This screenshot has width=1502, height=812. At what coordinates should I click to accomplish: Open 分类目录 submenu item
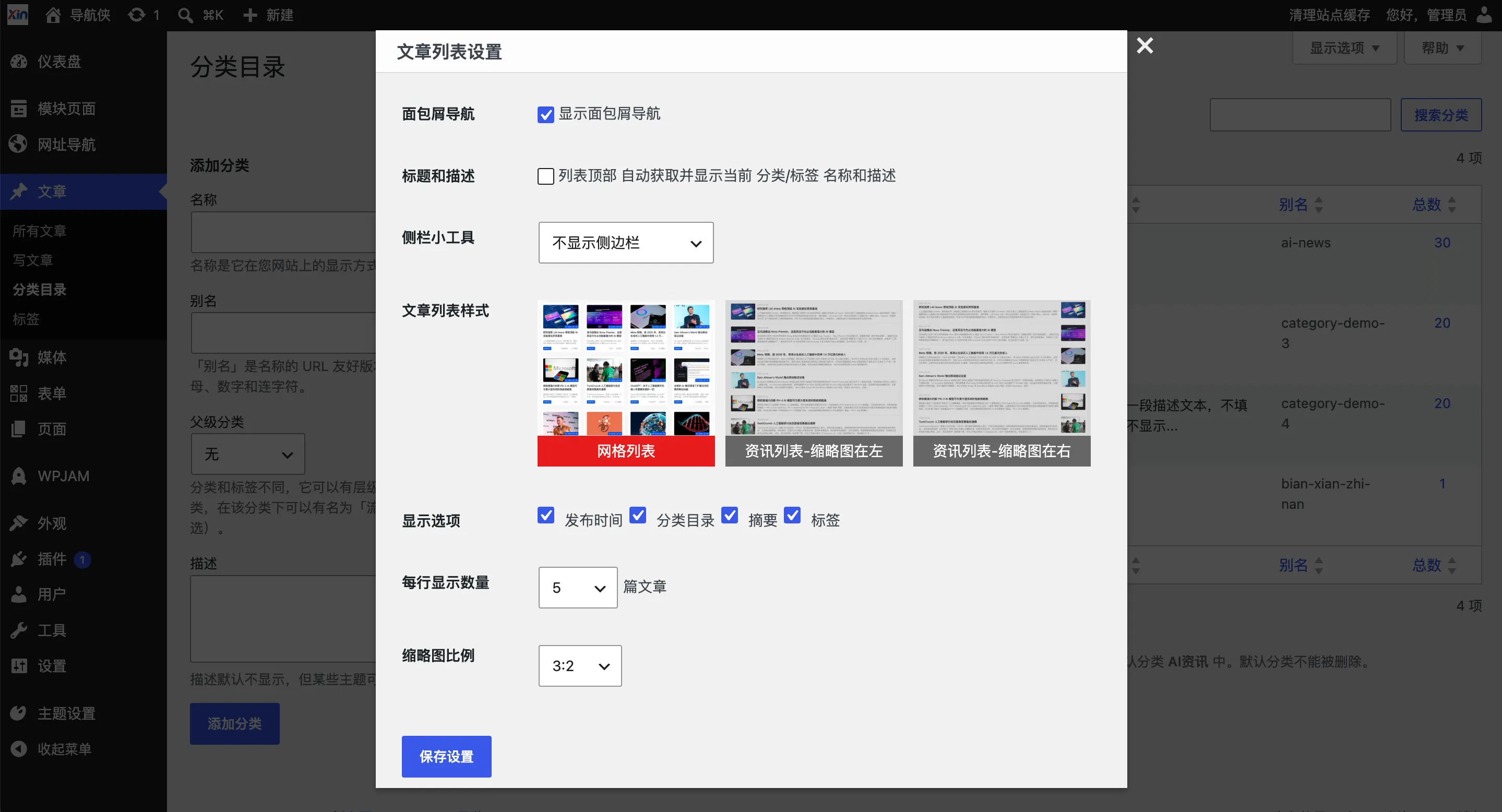point(40,290)
